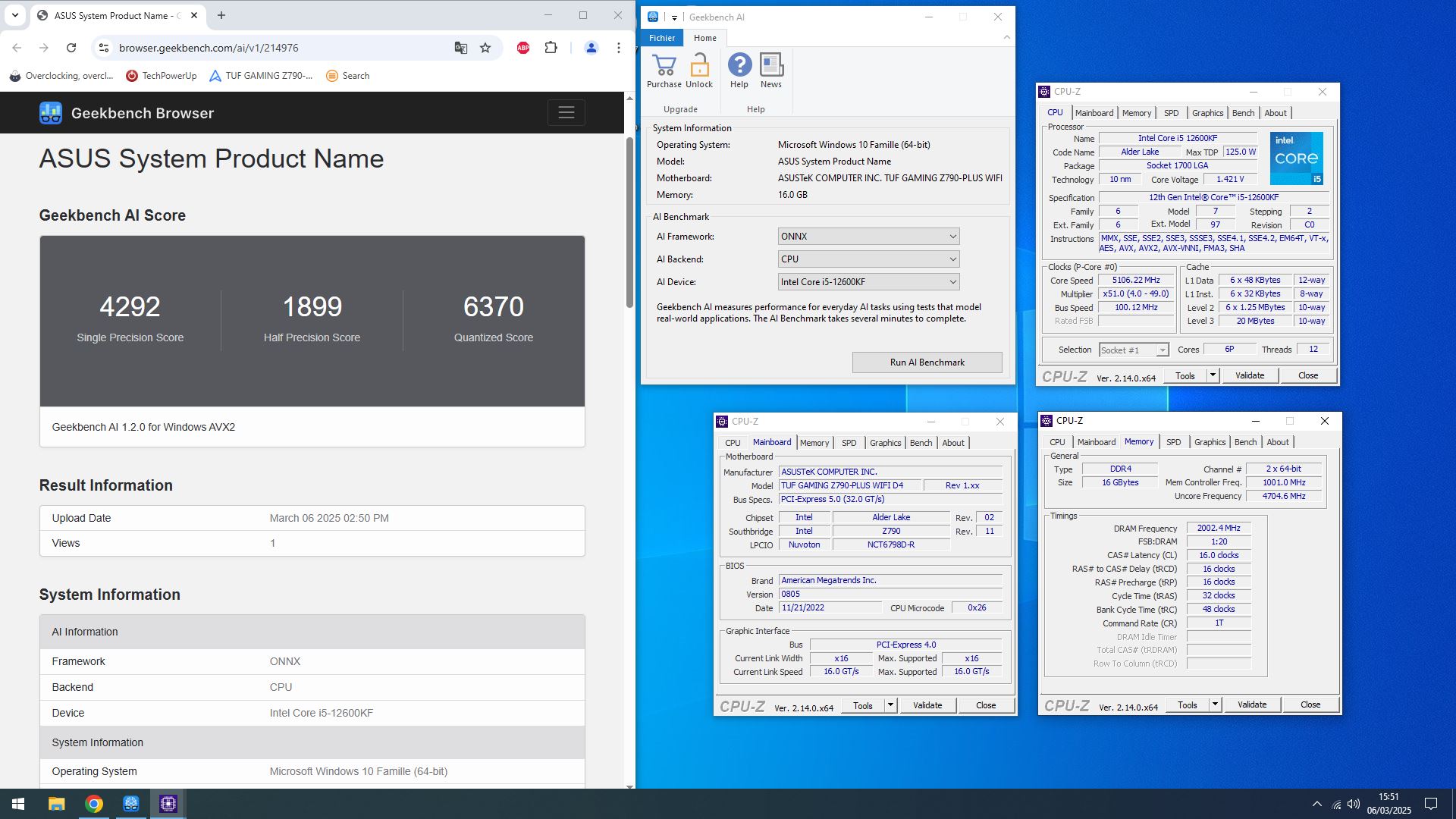The height and width of the screenshot is (819, 1456).
Task: Open TUF GAMING Z790 bookmark
Action: [x=261, y=76]
